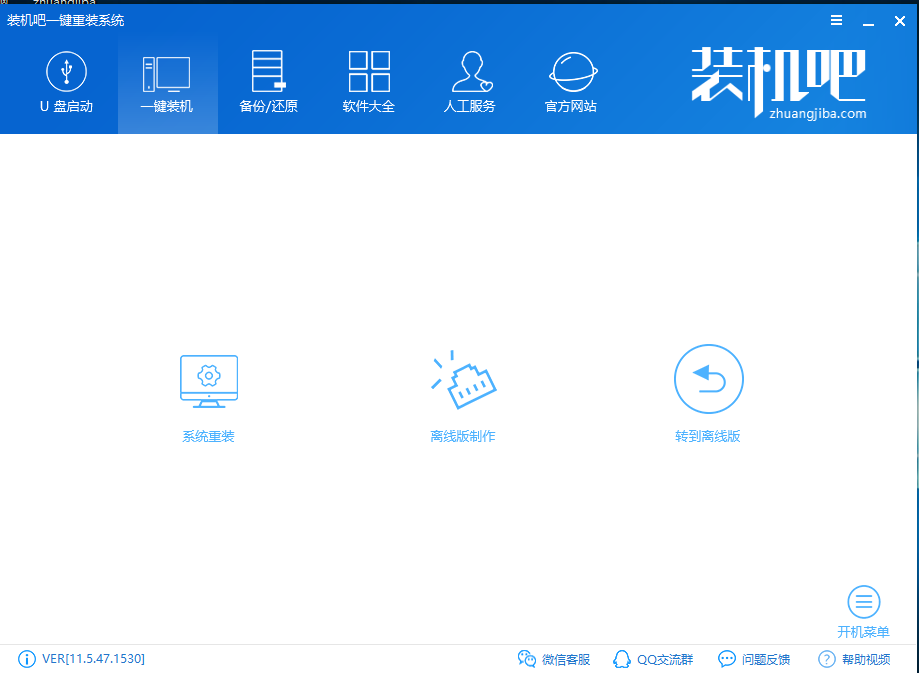Select the 一键装机 tab
The height and width of the screenshot is (673, 919).
(x=167, y=82)
